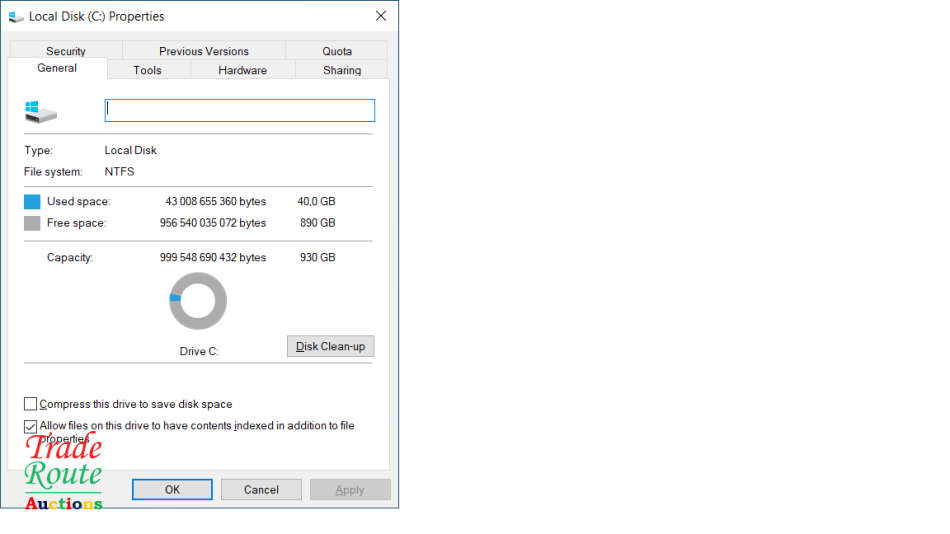Go to the Tools tab
This screenshot has width=950, height=534.
pyautogui.click(x=147, y=70)
